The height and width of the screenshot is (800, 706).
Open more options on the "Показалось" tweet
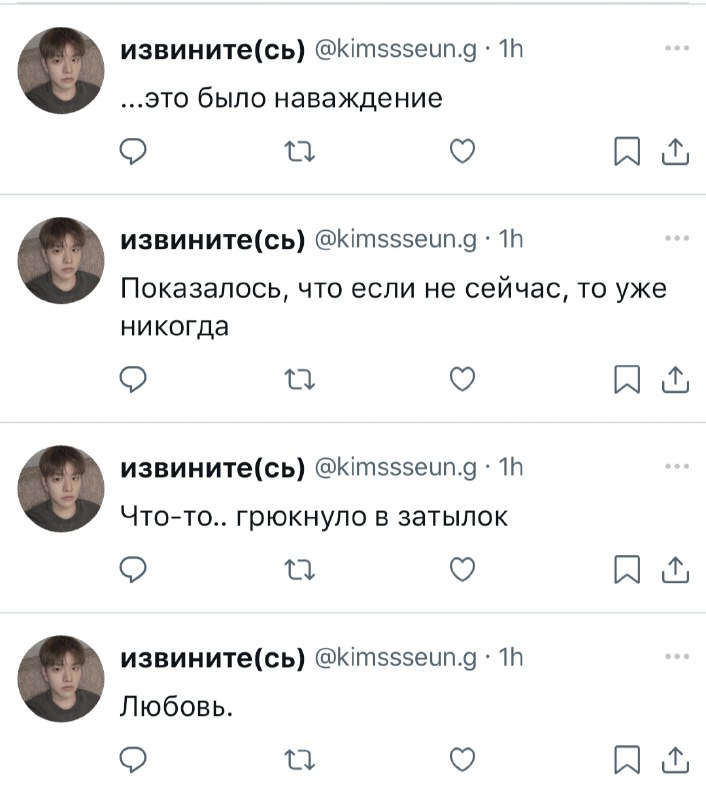pos(677,238)
